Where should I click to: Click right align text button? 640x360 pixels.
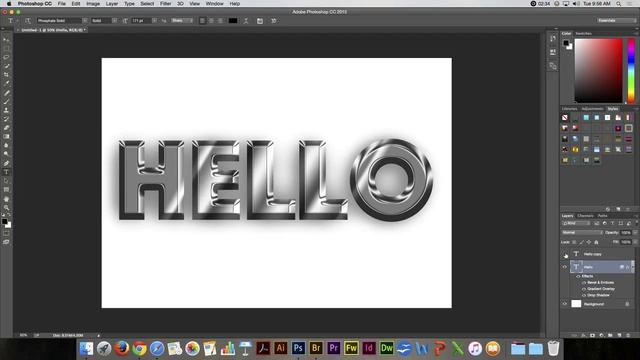pos(220,21)
